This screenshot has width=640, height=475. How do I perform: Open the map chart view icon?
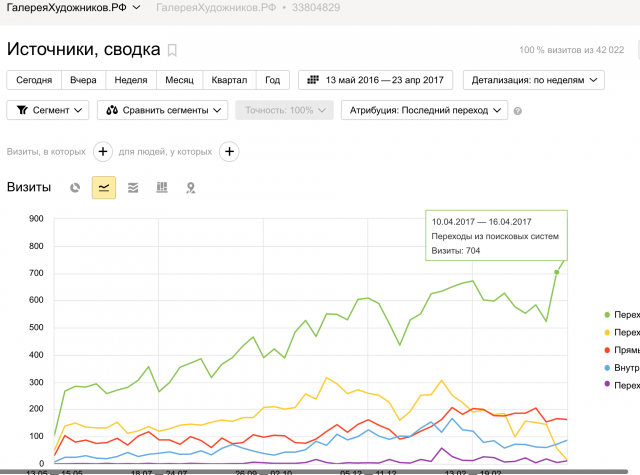[191, 188]
